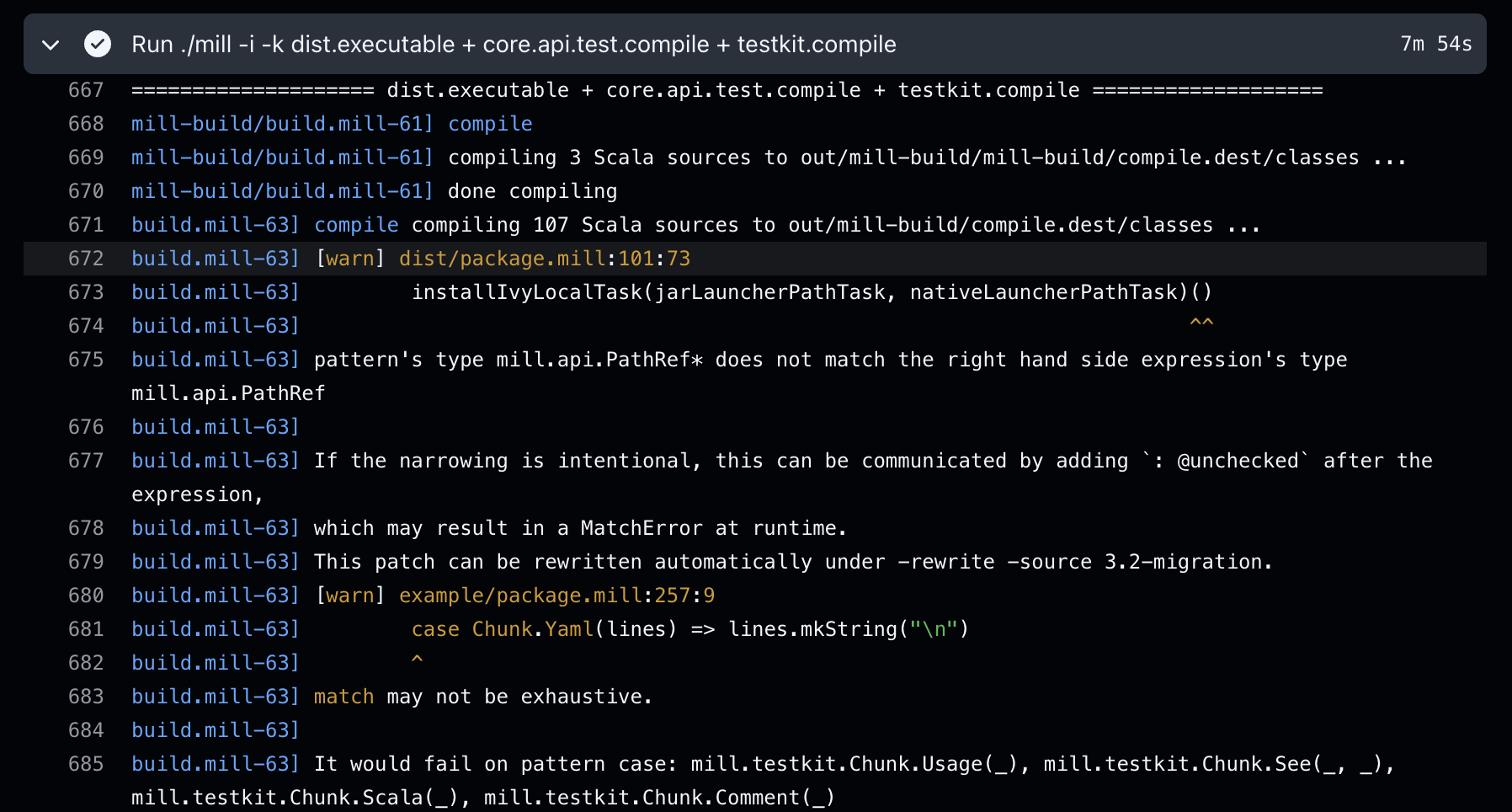Select log line number 685

click(86, 764)
